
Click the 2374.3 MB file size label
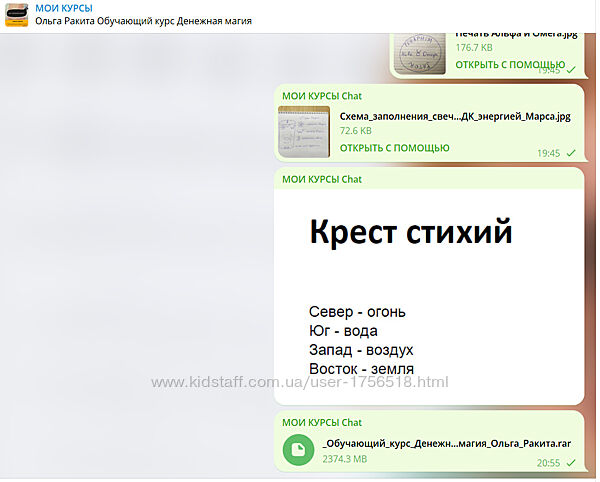click(345, 459)
